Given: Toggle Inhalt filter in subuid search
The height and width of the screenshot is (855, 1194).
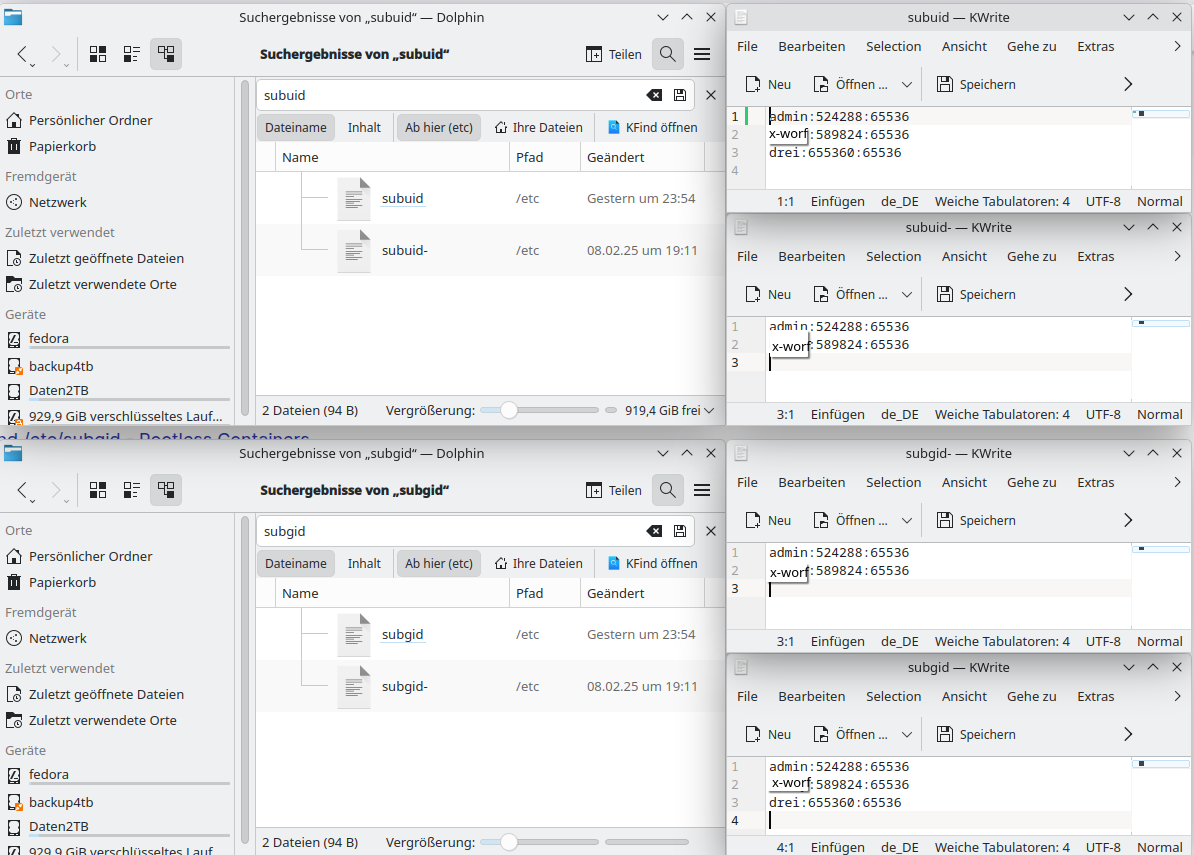Looking at the screenshot, I should (x=364, y=127).
